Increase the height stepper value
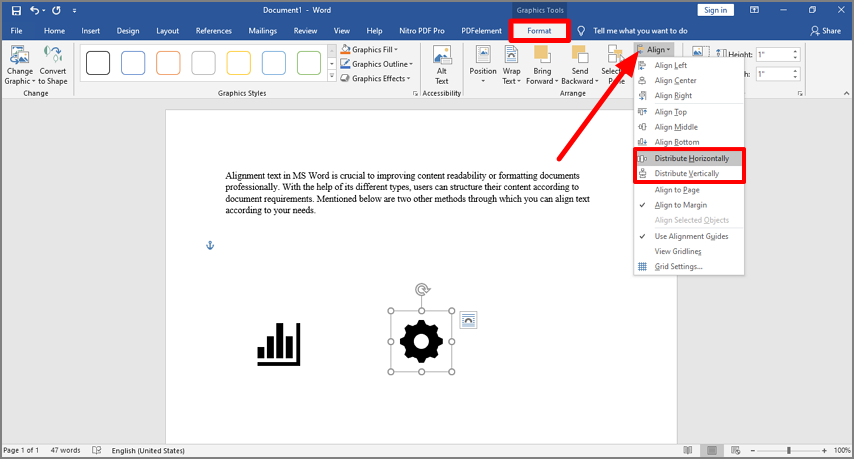 click(796, 52)
